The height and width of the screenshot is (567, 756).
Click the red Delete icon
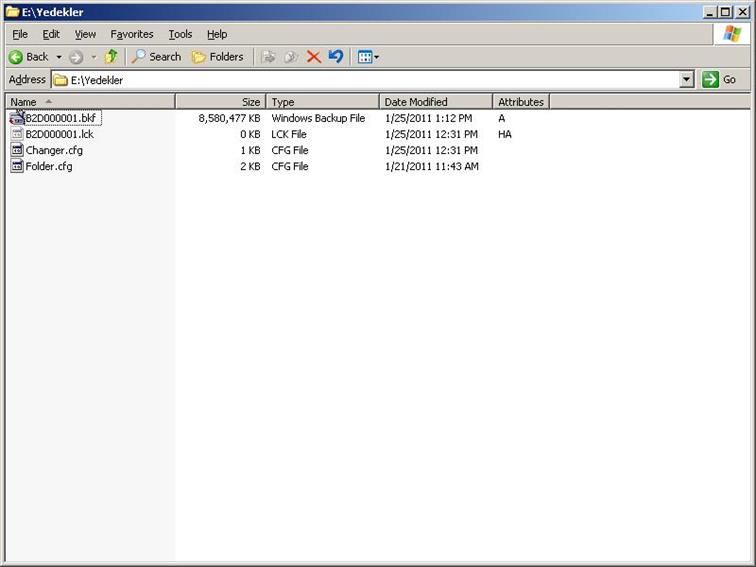pyautogui.click(x=314, y=57)
